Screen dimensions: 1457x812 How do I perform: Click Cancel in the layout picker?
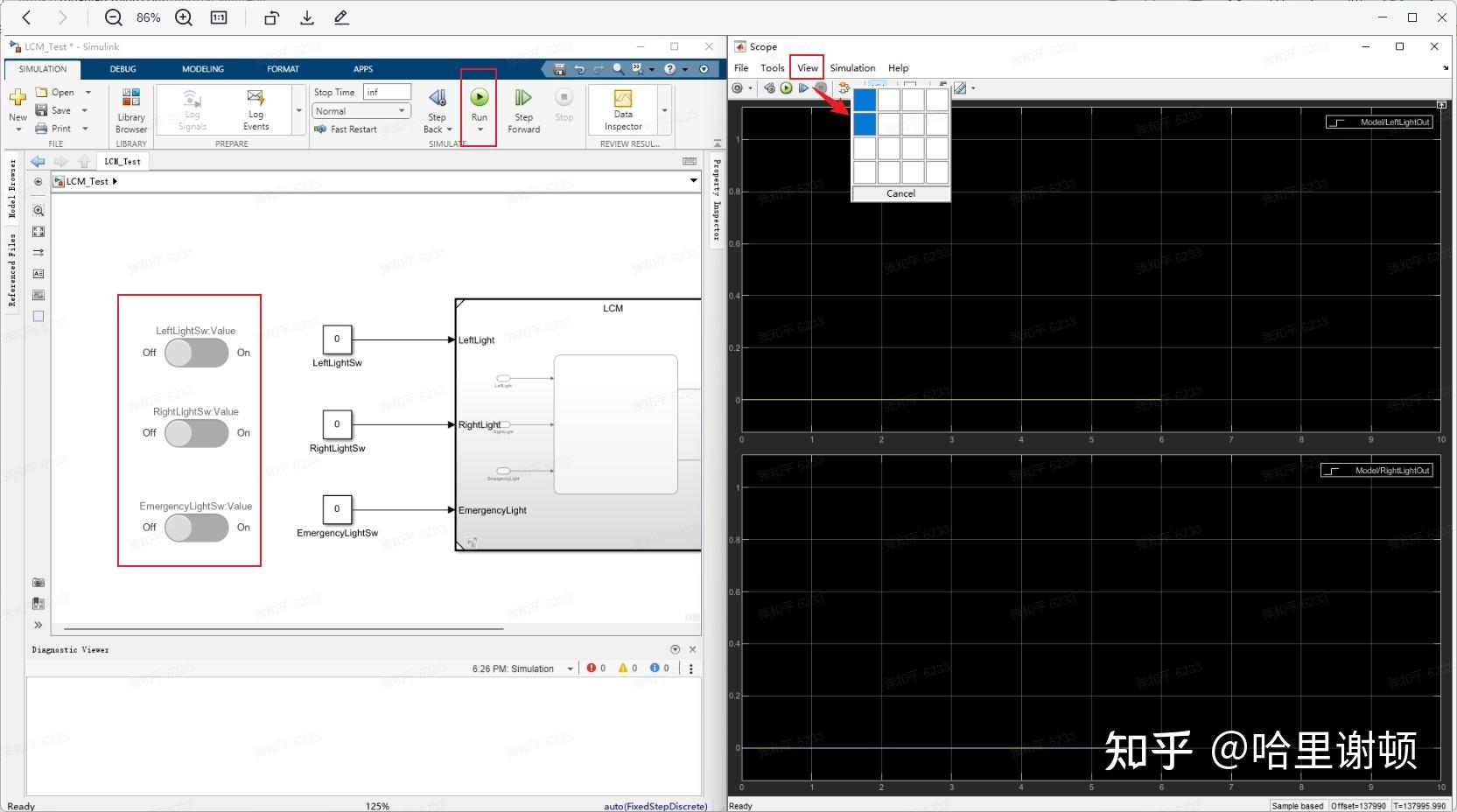(x=900, y=192)
